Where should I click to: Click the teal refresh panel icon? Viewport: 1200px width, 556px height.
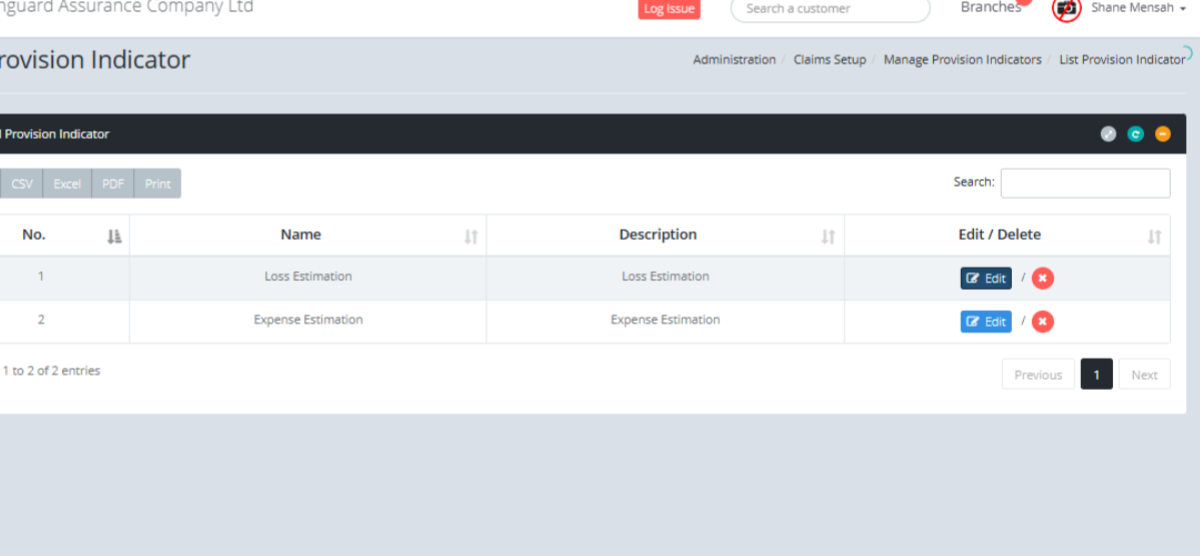(1135, 134)
